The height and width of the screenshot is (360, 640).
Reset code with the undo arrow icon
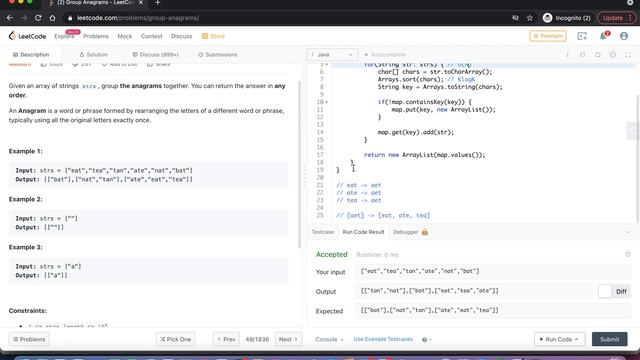[x=598, y=55]
